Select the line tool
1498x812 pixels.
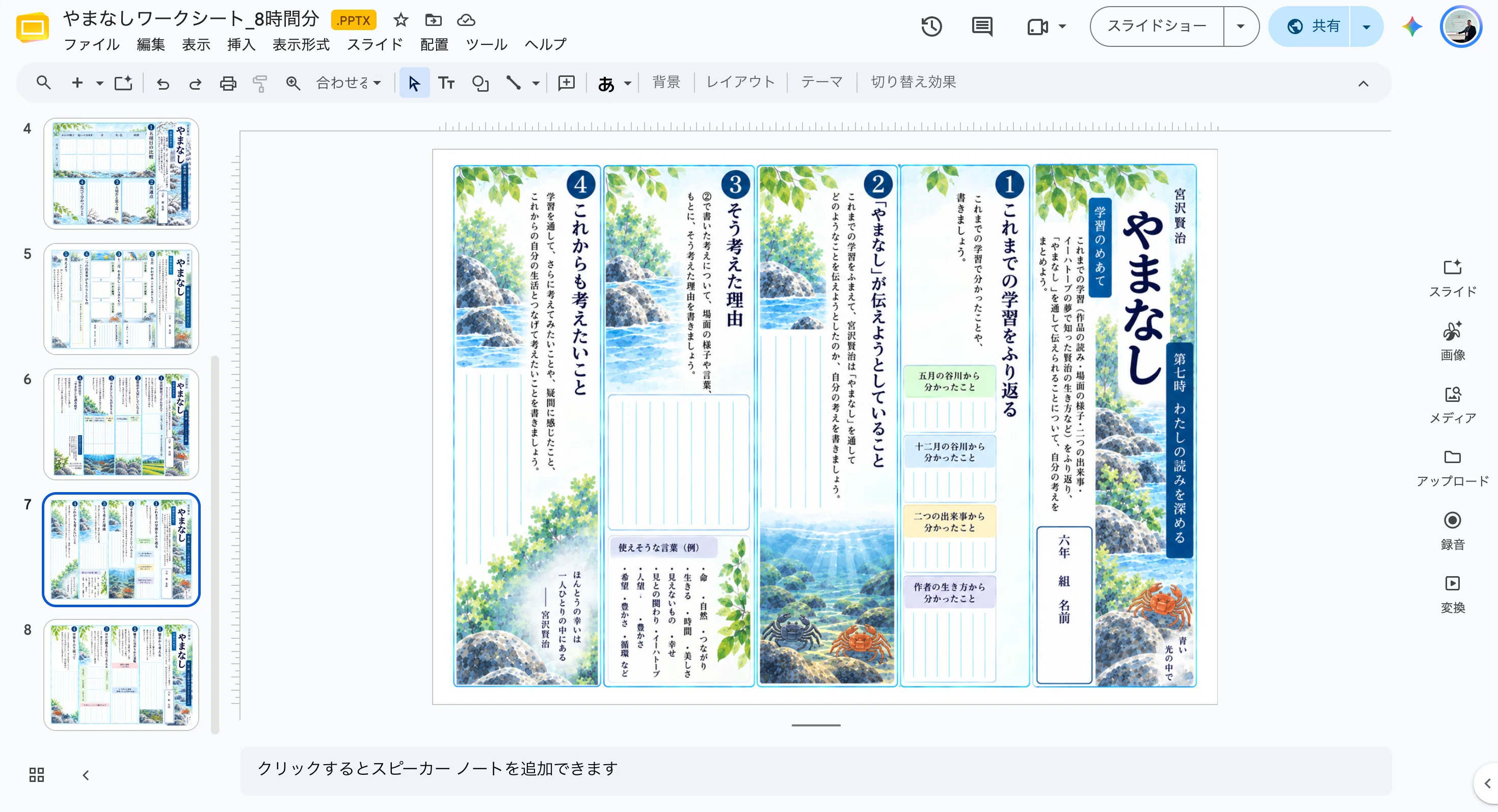pos(514,83)
